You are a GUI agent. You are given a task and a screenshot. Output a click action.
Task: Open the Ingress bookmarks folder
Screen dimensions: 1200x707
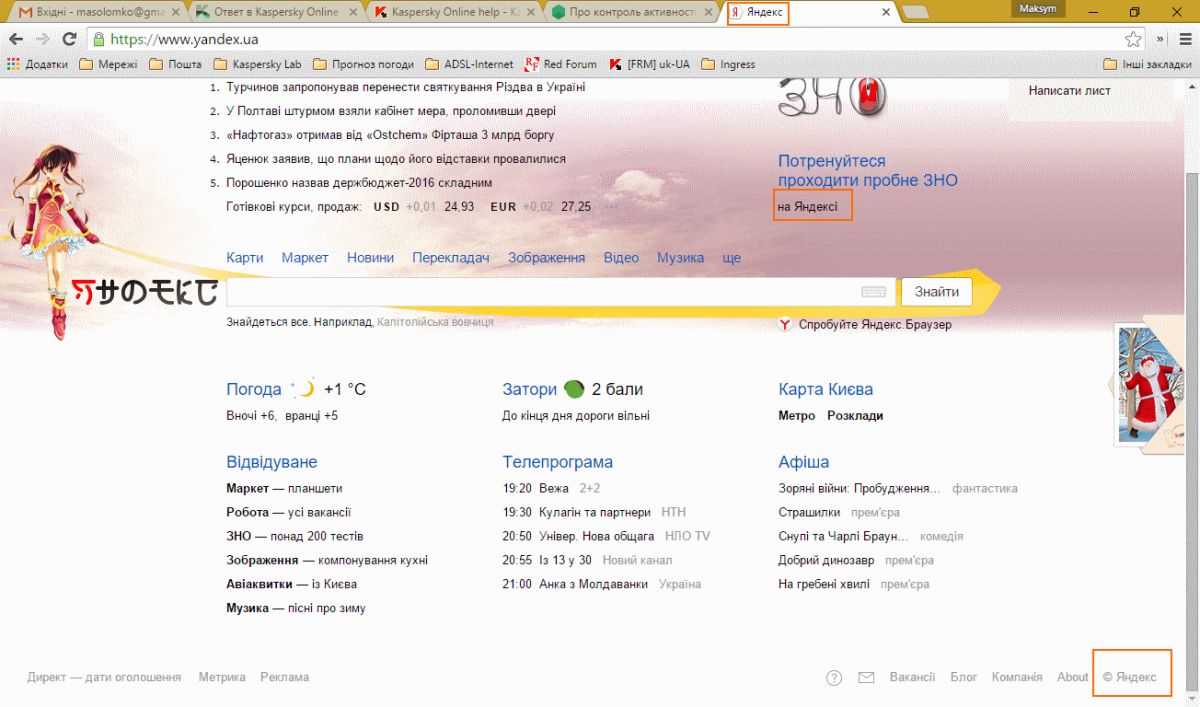tap(728, 64)
